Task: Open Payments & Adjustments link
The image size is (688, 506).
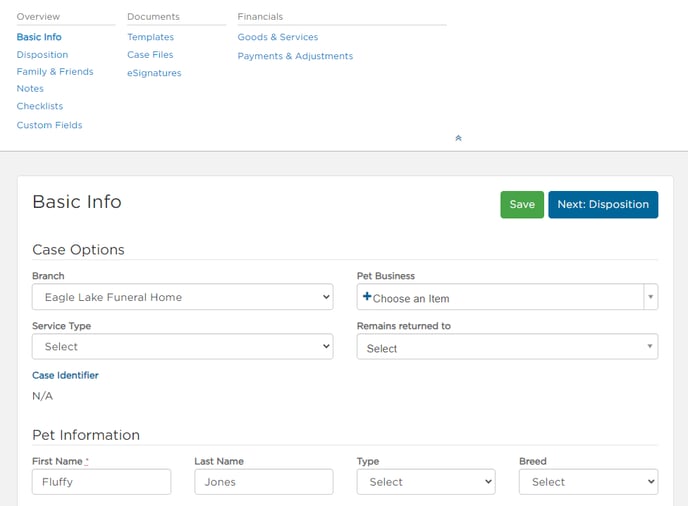Action: click(x=295, y=56)
